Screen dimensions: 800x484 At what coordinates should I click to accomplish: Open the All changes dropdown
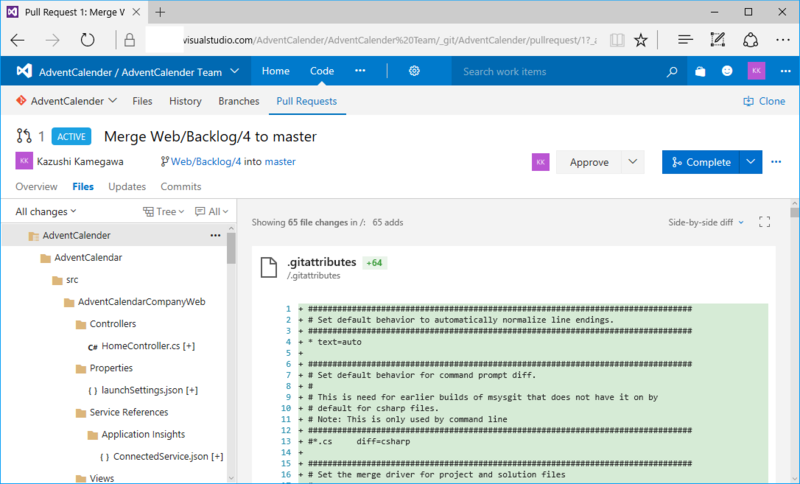click(46, 211)
